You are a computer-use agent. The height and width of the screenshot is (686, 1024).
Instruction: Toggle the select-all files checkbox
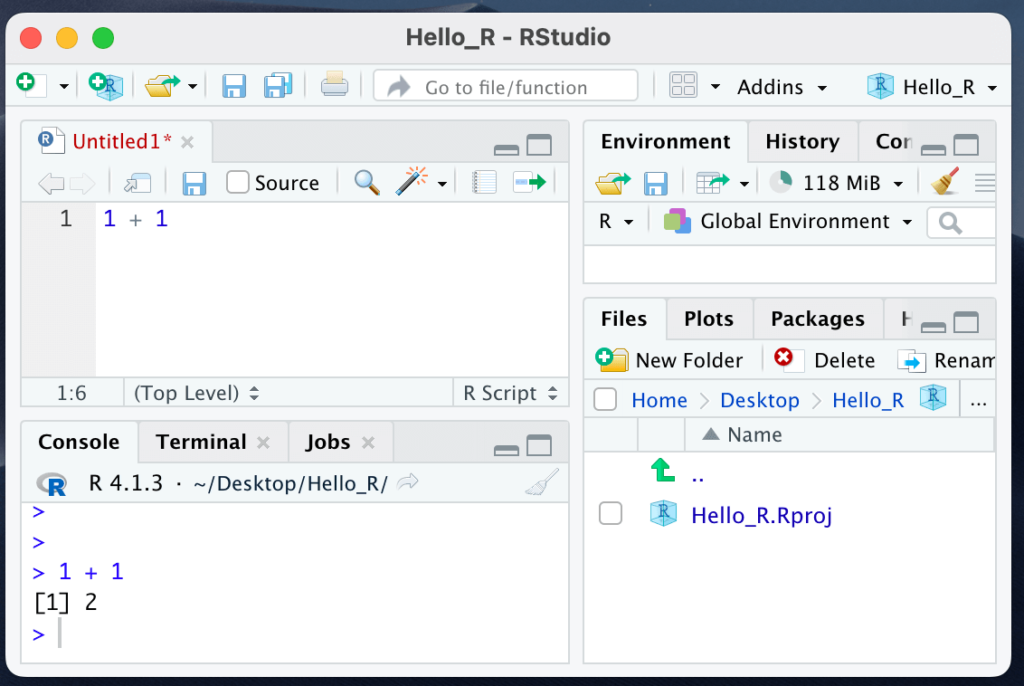[605, 399]
